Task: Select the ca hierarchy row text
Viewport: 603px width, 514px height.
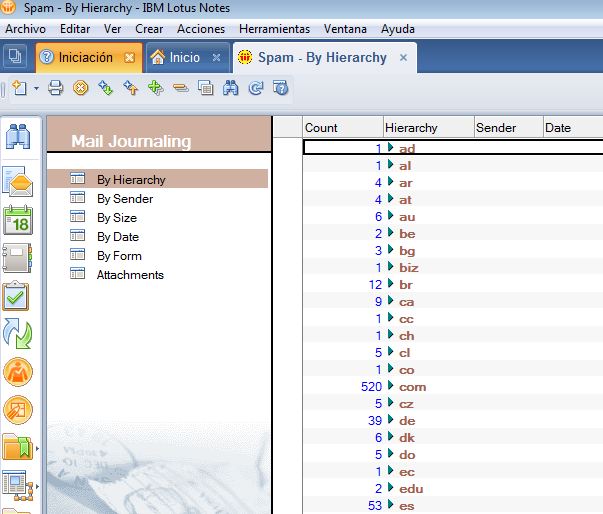Action: (x=406, y=302)
